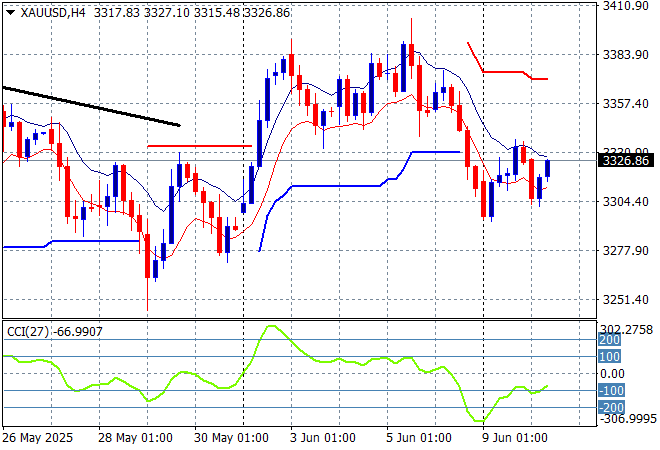Viewport: 660px width, 450px height.
Task: Select the XAUUSD,H4 symbol label
Action: click(53, 13)
